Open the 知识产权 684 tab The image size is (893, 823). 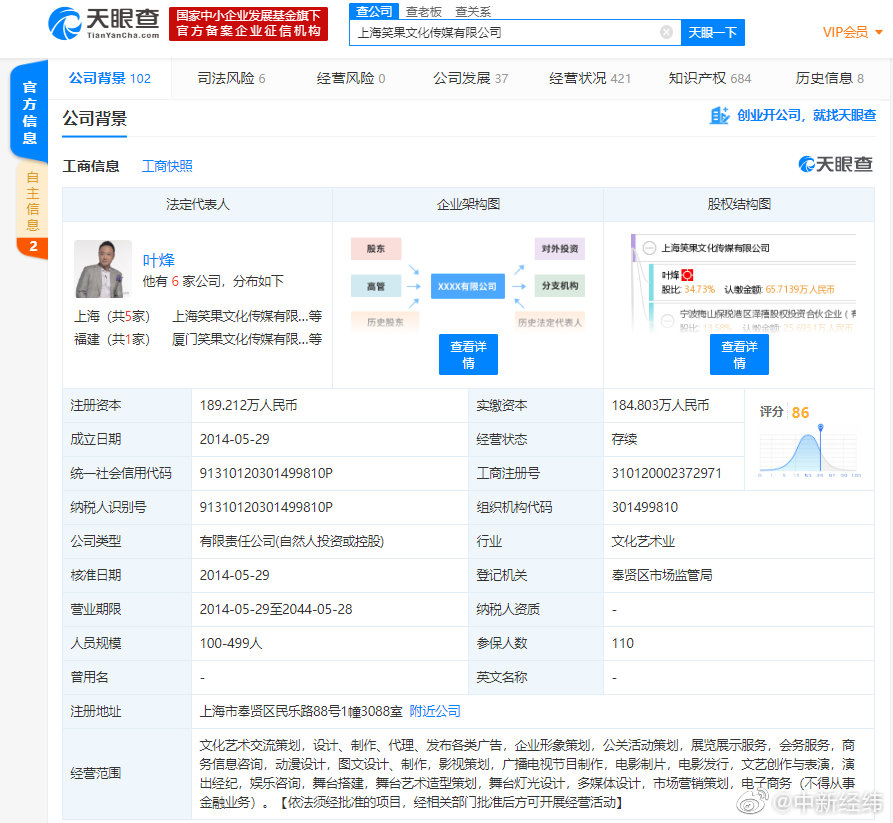710,79
